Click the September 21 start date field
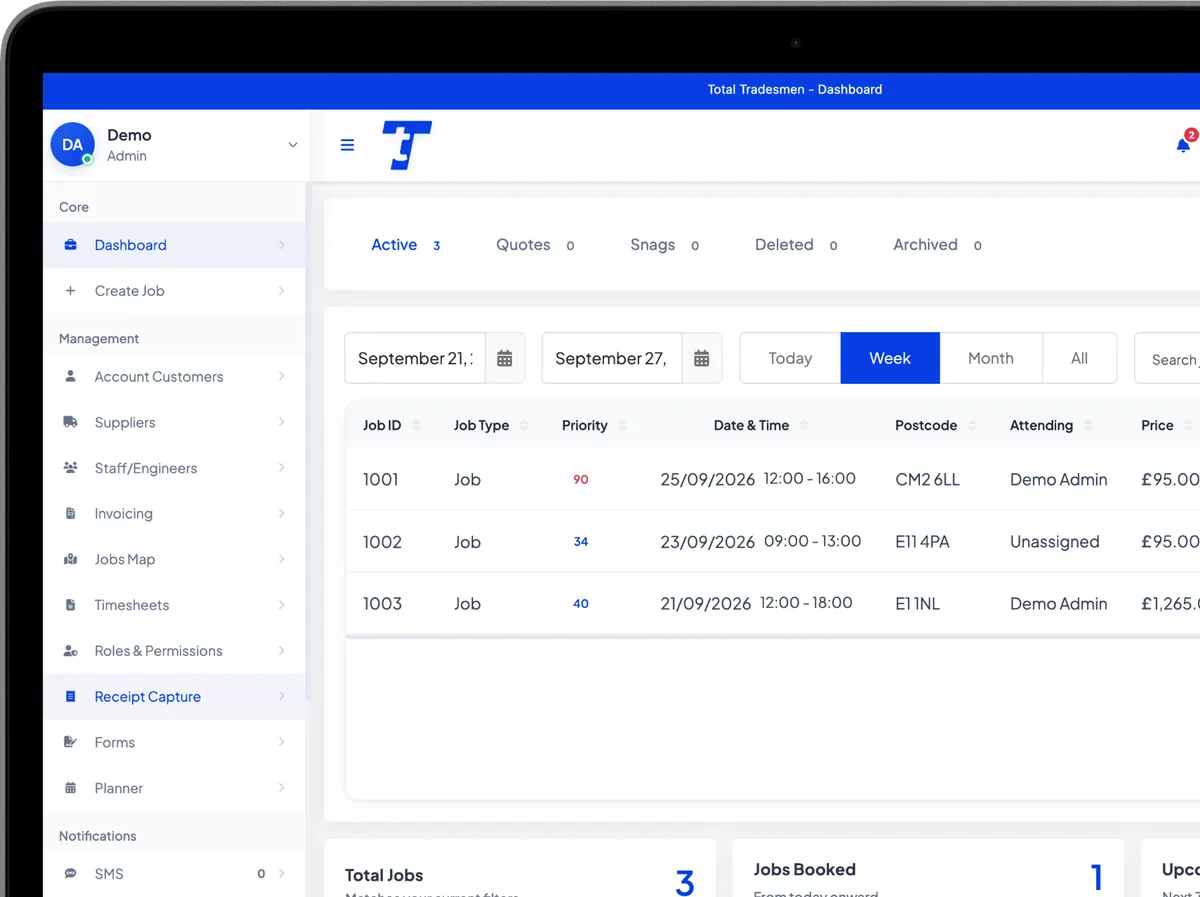The width and height of the screenshot is (1200, 897). [x=415, y=358]
